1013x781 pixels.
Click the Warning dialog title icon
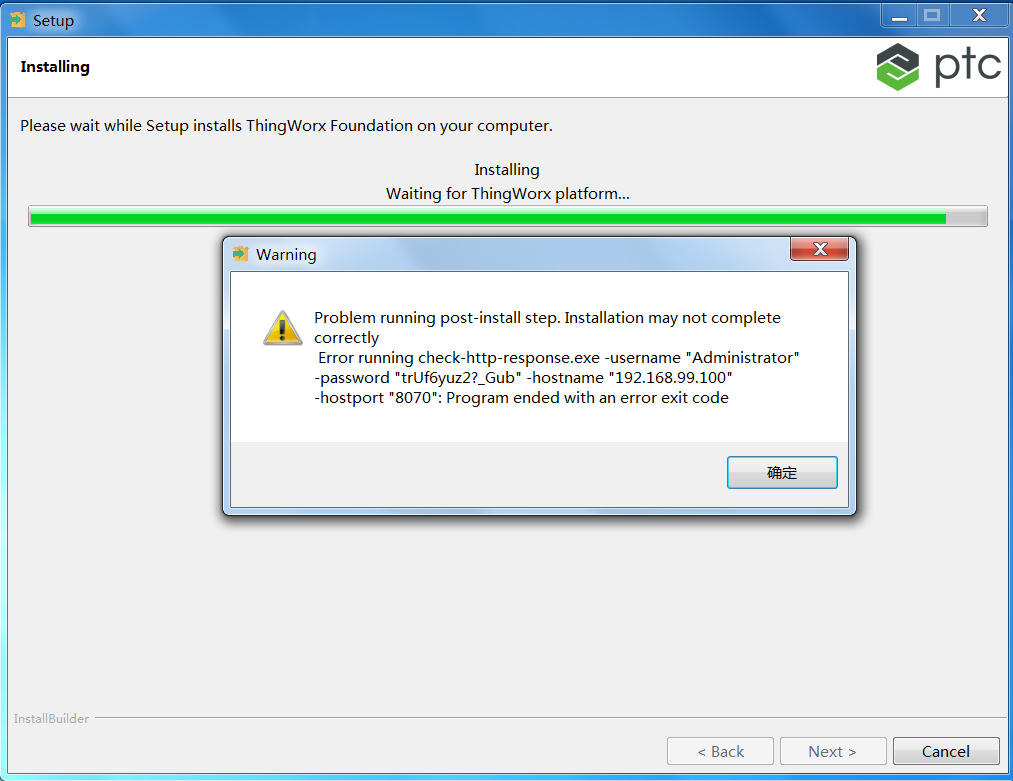[240, 254]
